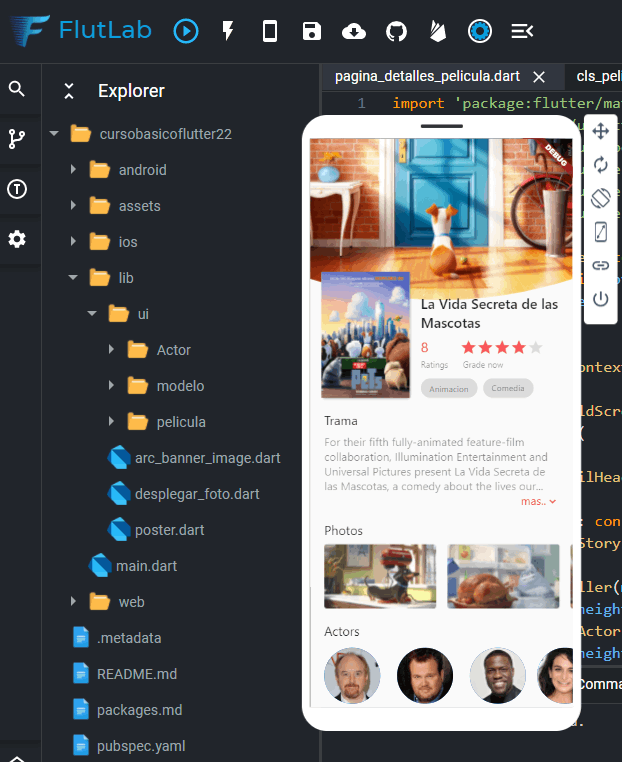The height and width of the screenshot is (762, 622).
Task: Collapse the lib folder
Action: tap(74, 278)
